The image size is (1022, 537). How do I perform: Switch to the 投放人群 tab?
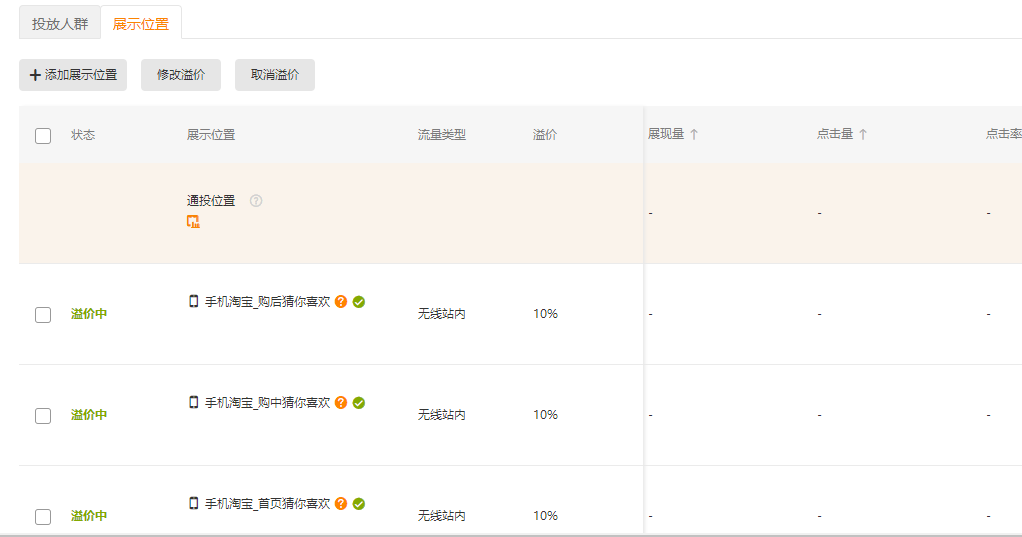coord(60,24)
